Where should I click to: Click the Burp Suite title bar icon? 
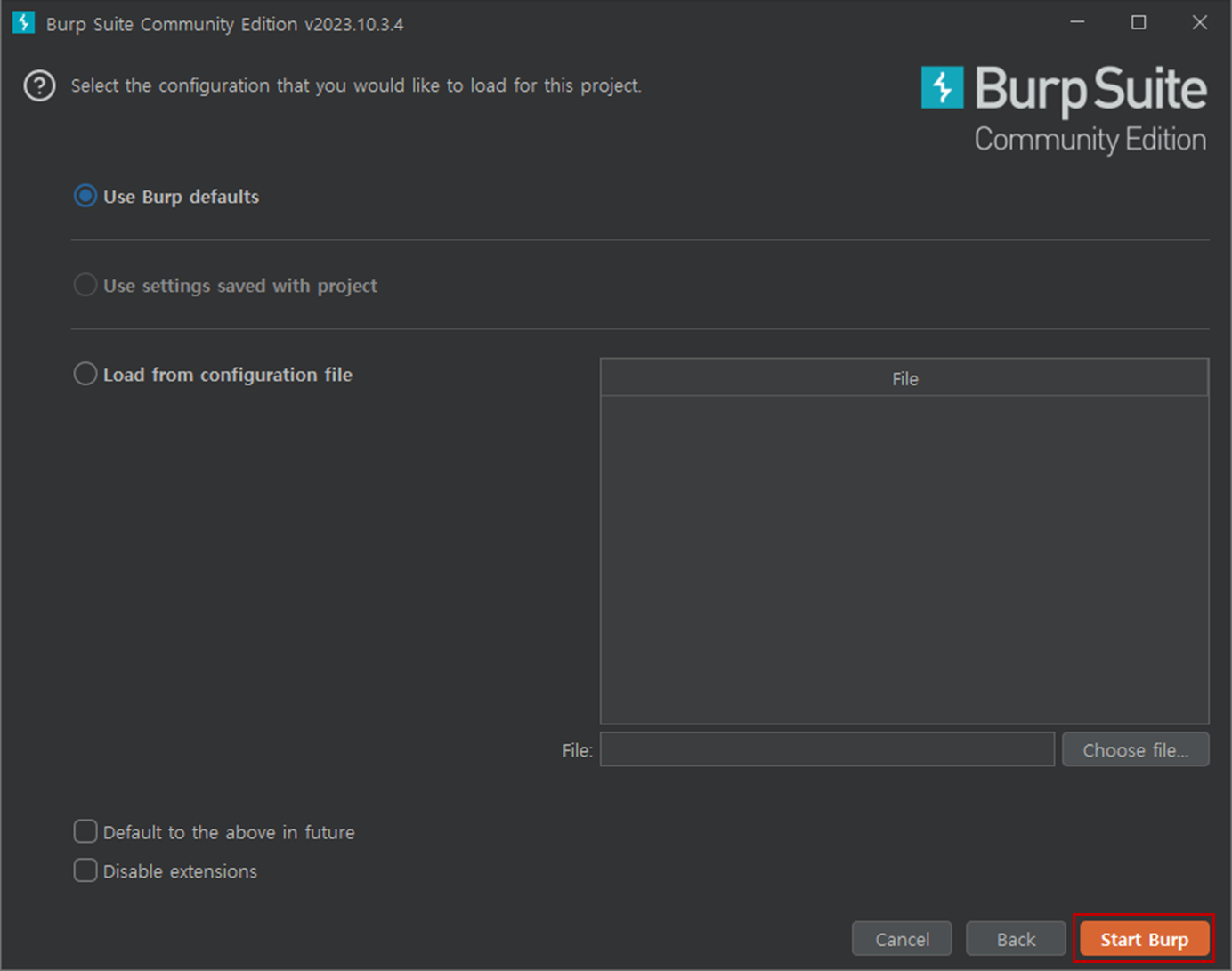click(24, 23)
